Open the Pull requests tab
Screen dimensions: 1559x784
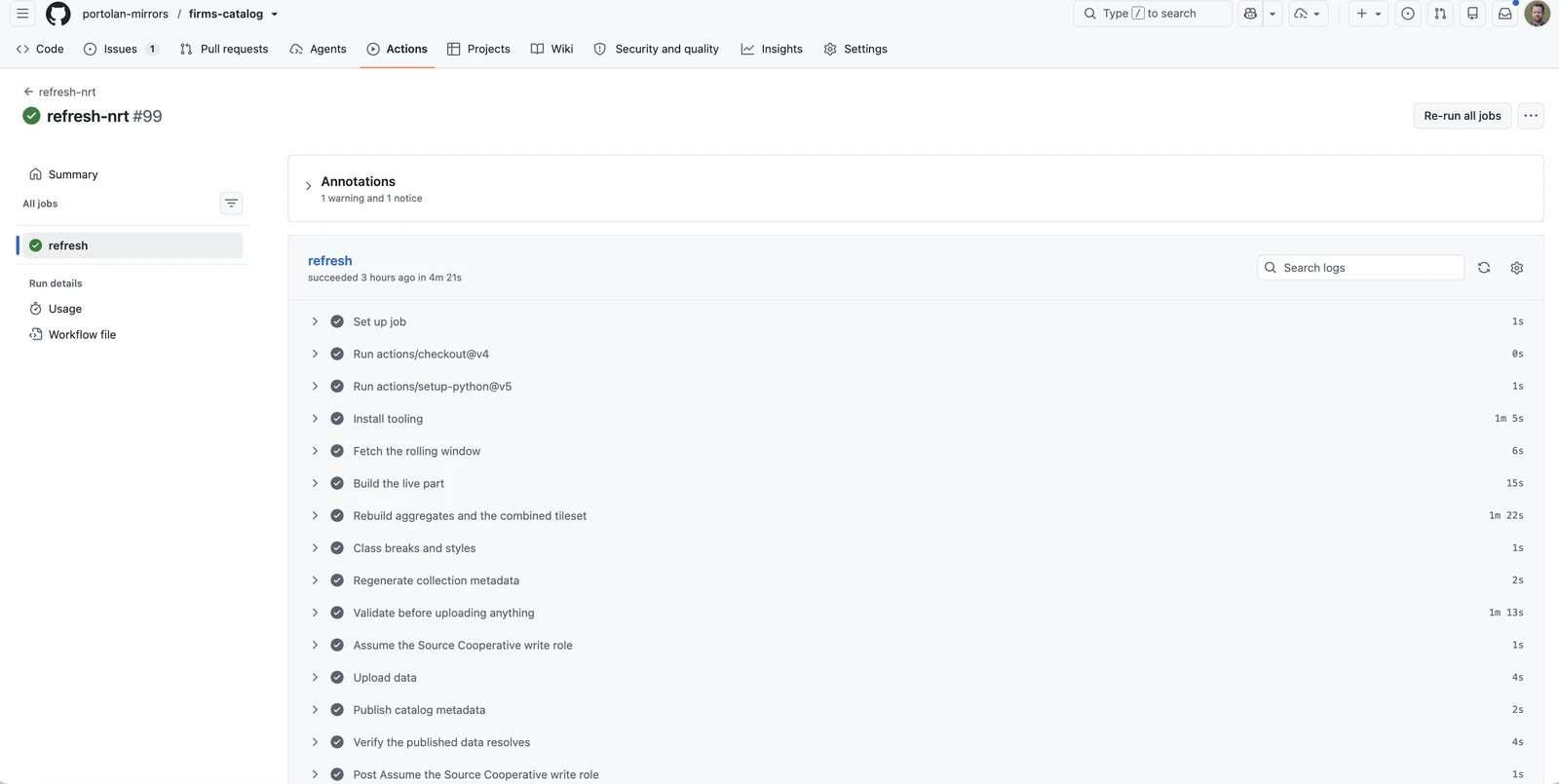click(x=224, y=49)
